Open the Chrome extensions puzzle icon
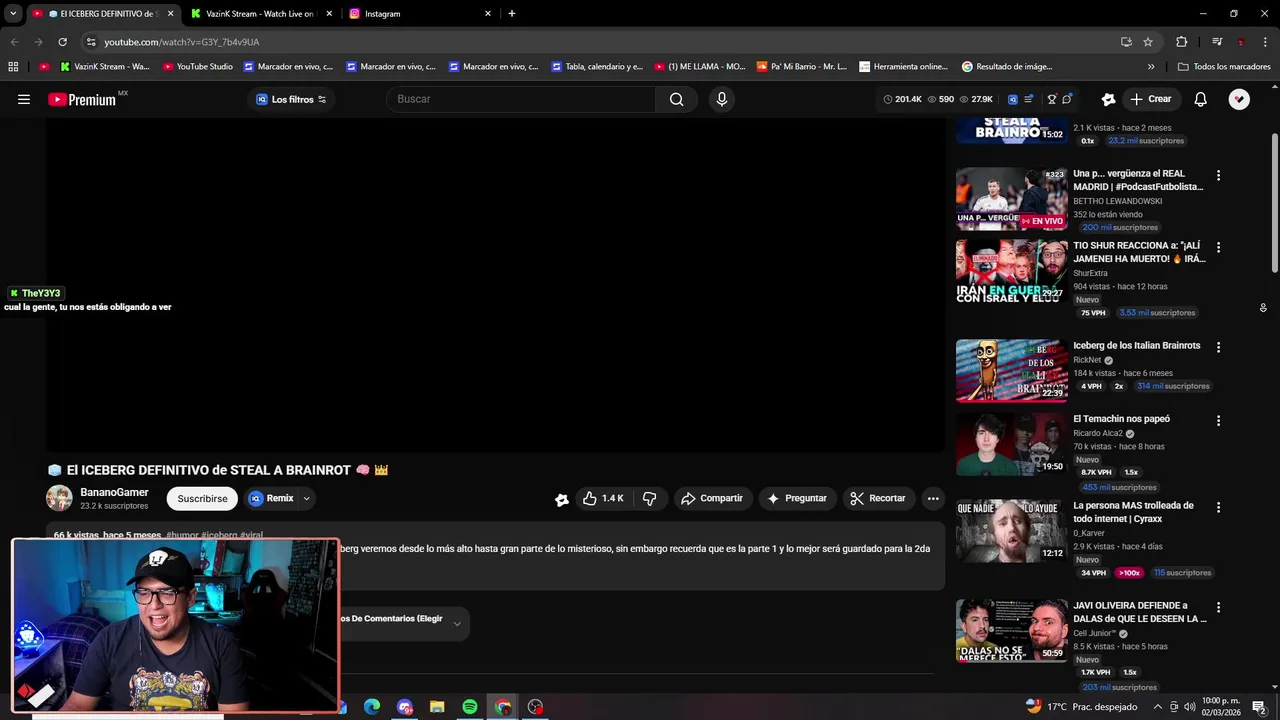Viewport: 1280px width, 720px height. [x=1182, y=42]
